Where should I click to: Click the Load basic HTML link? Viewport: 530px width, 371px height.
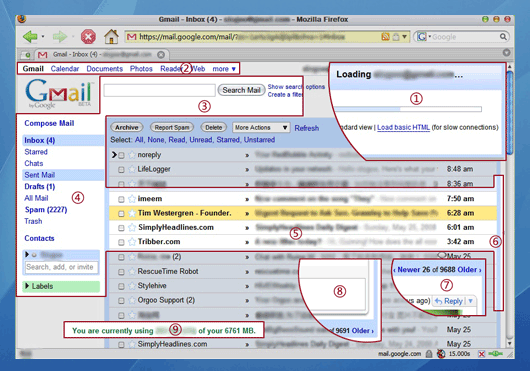point(403,127)
